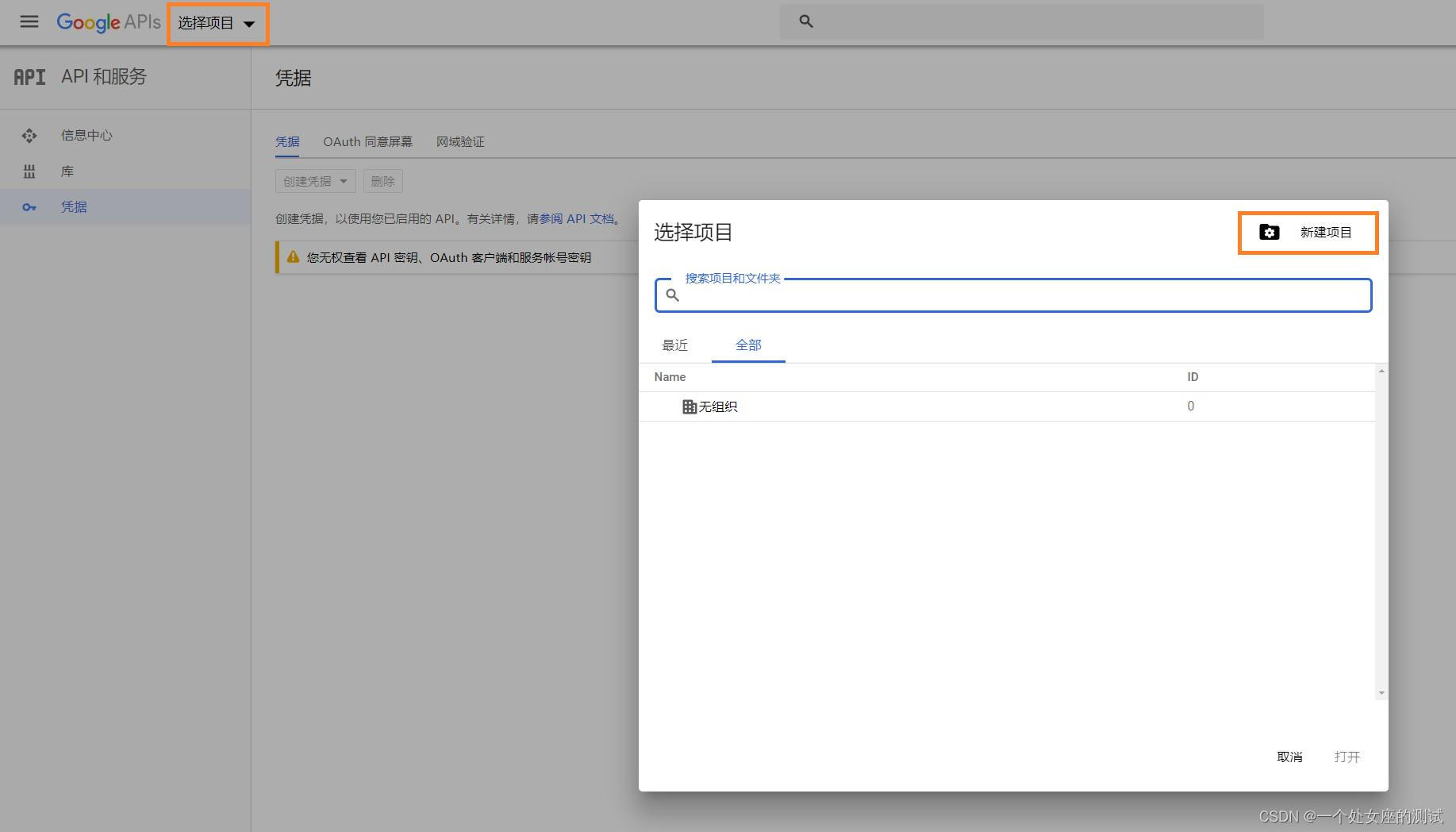1456x832 pixels.
Task: Click the API 和服务 heading
Action: pos(104,77)
